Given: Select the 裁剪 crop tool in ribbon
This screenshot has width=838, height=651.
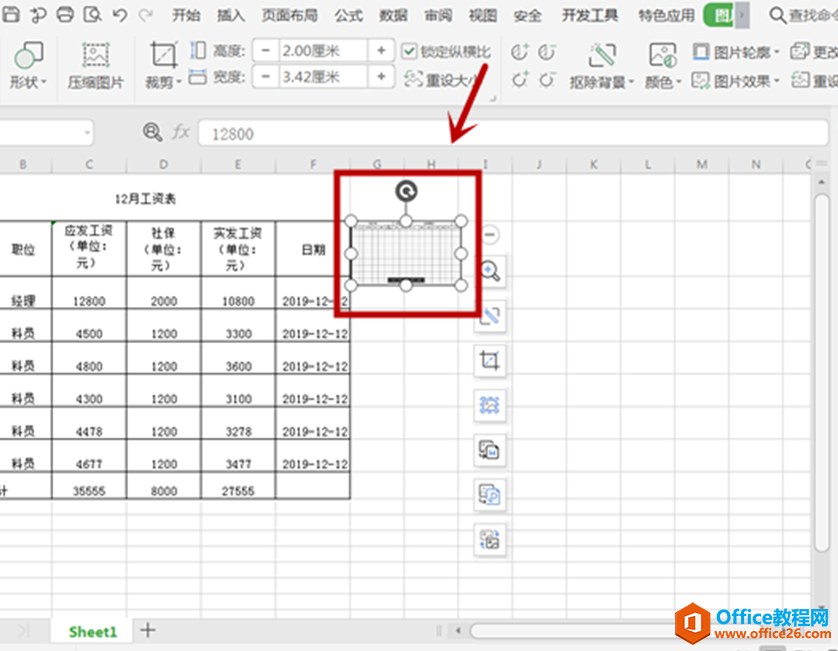Looking at the screenshot, I should [164, 66].
